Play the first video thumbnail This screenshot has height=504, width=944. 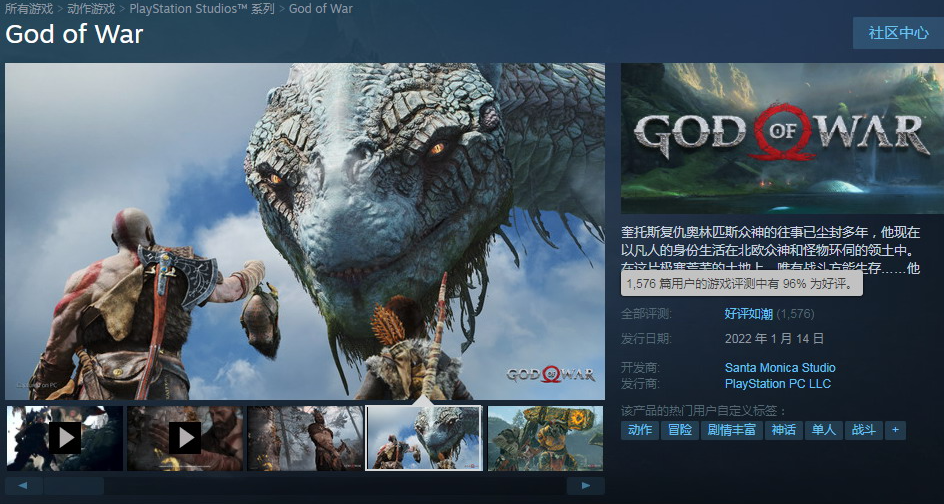[x=64, y=438]
